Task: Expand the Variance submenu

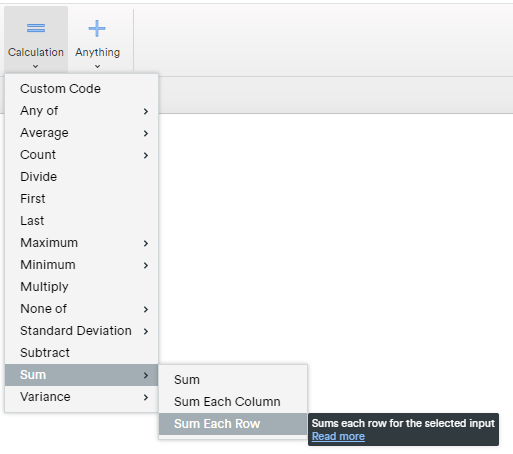Action: (x=81, y=397)
